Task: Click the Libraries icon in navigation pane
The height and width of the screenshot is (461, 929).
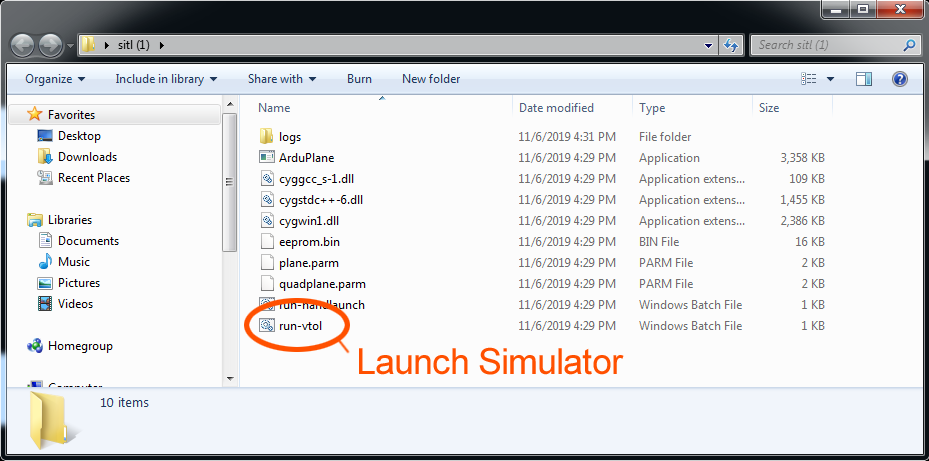Action: pos(35,220)
